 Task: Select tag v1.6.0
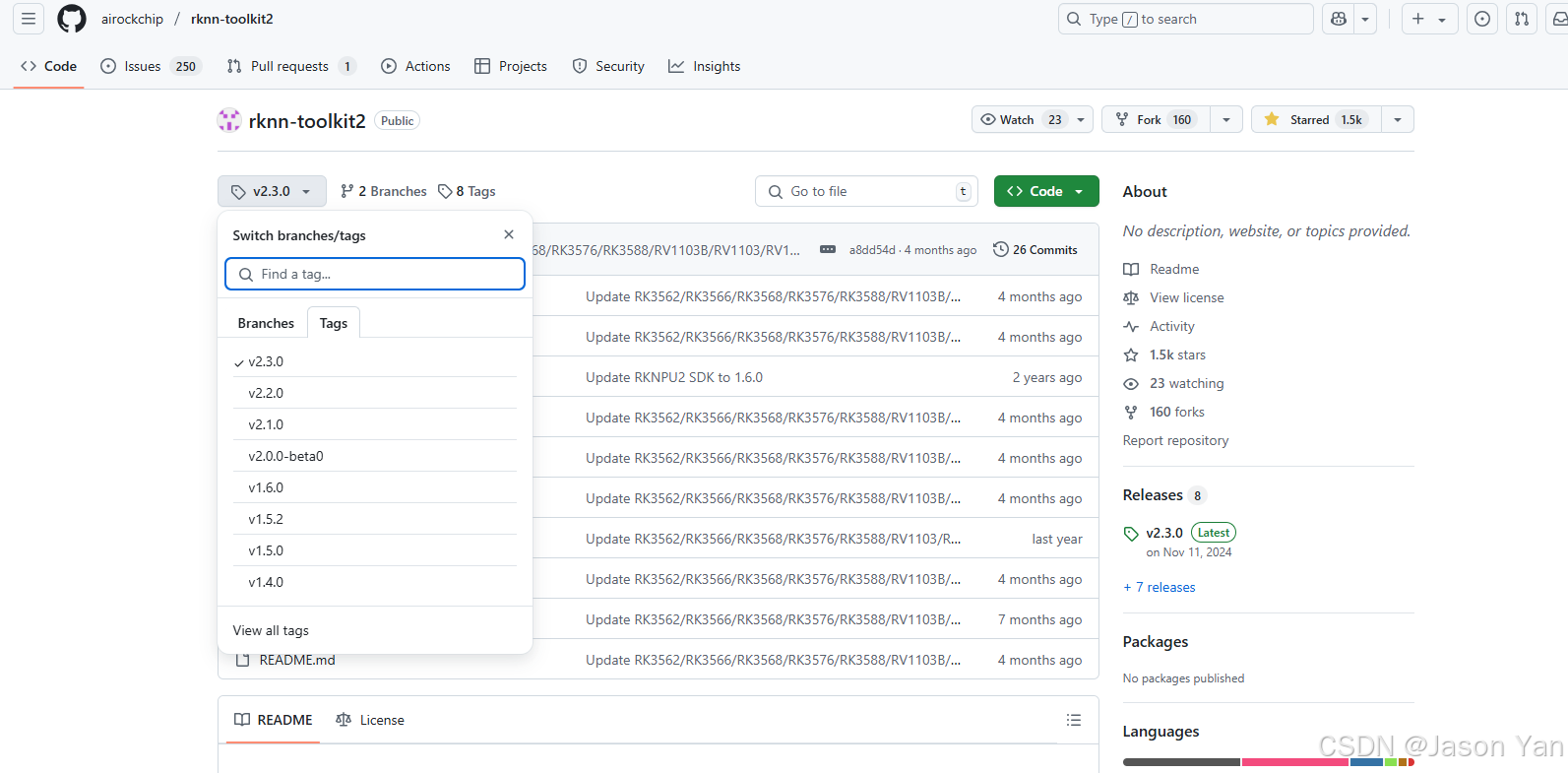pos(375,487)
